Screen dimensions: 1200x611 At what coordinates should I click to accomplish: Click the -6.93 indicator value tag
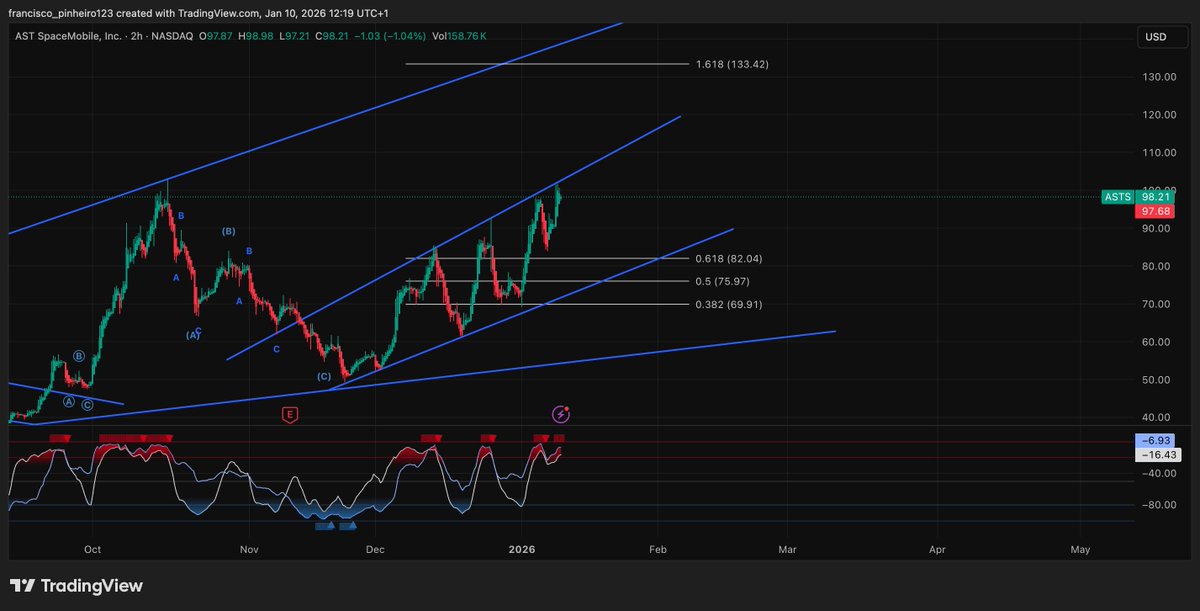tap(1155, 440)
